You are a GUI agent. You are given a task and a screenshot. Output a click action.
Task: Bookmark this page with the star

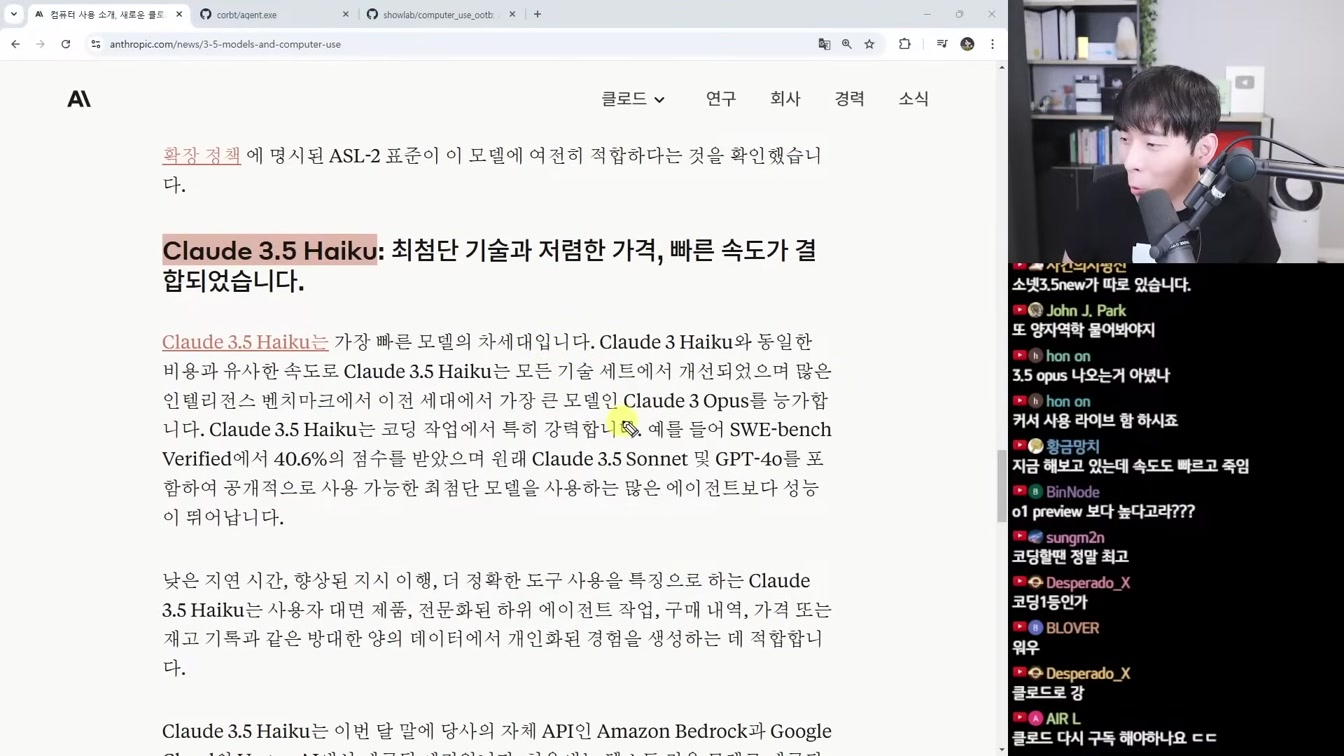[x=869, y=44]
